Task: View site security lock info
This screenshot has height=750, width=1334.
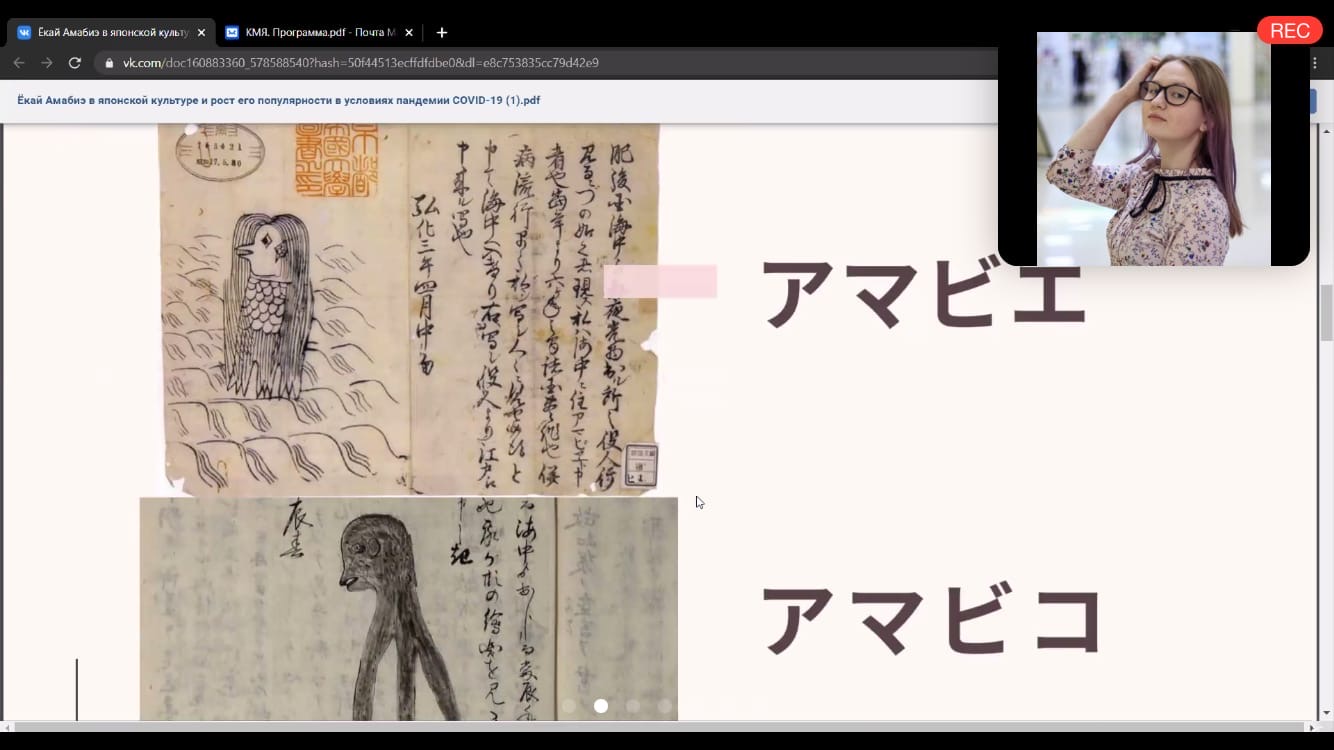Action: click(109, 63)
